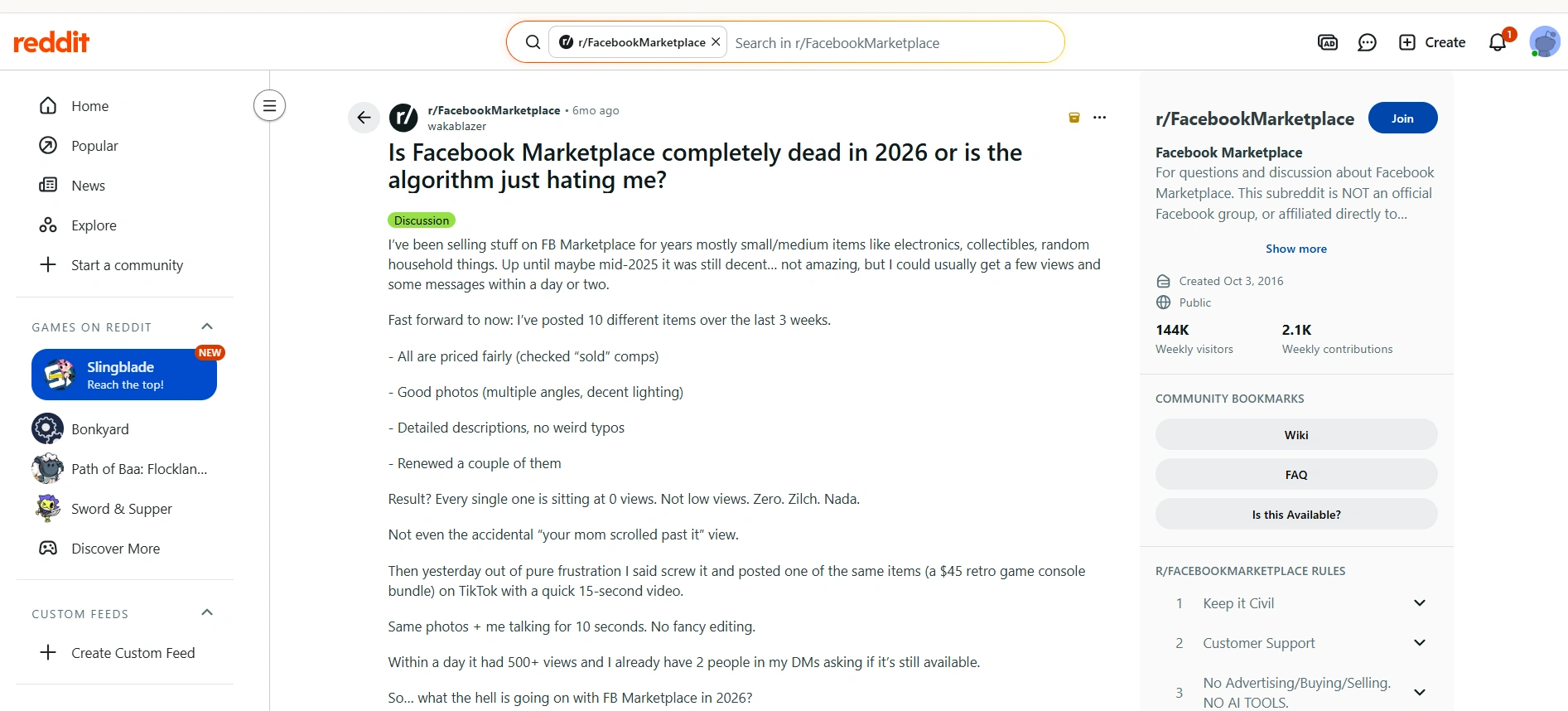Open the user avatar profile menu
The image size is (1568, 711).
(x=1545, y=42)
